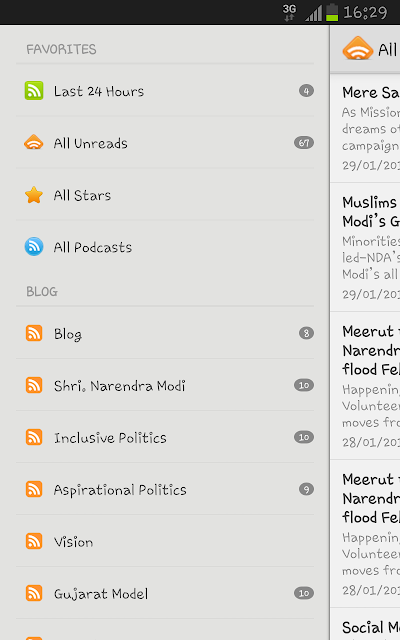Tap the 3G network status icon
Screen dimensions: 400x640
tap(289, 12)
